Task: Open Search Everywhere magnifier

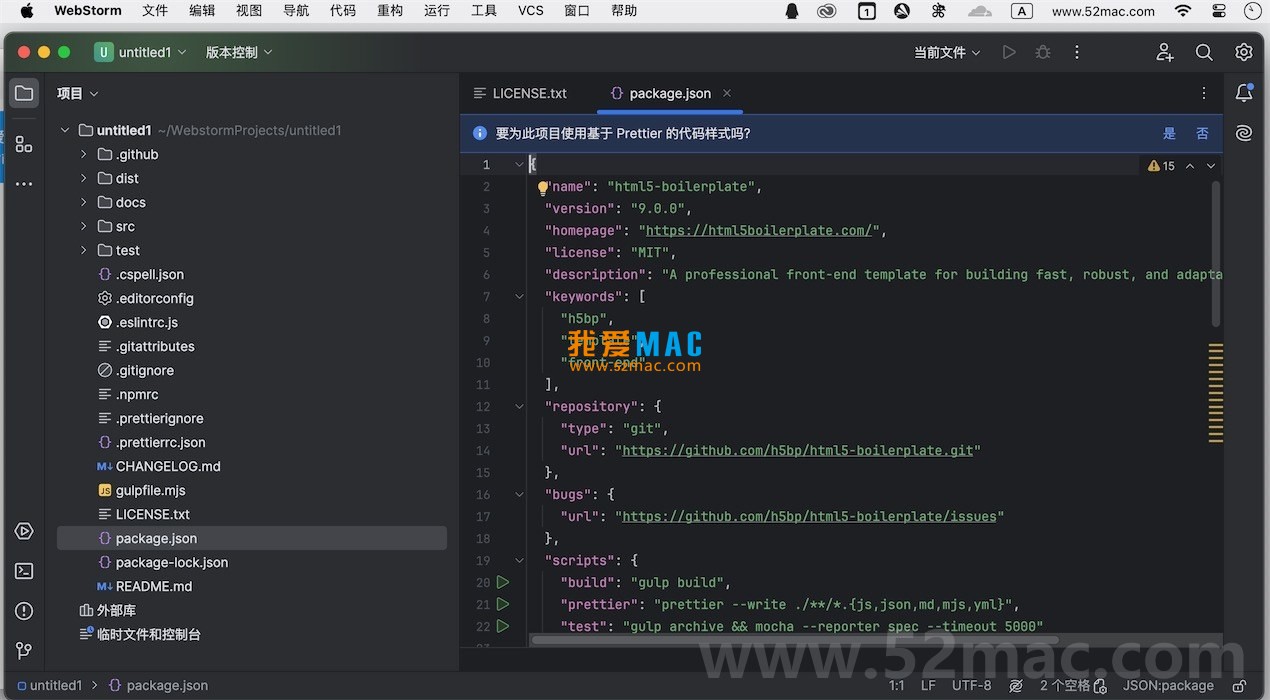Action: click(x=1204, y=52)
